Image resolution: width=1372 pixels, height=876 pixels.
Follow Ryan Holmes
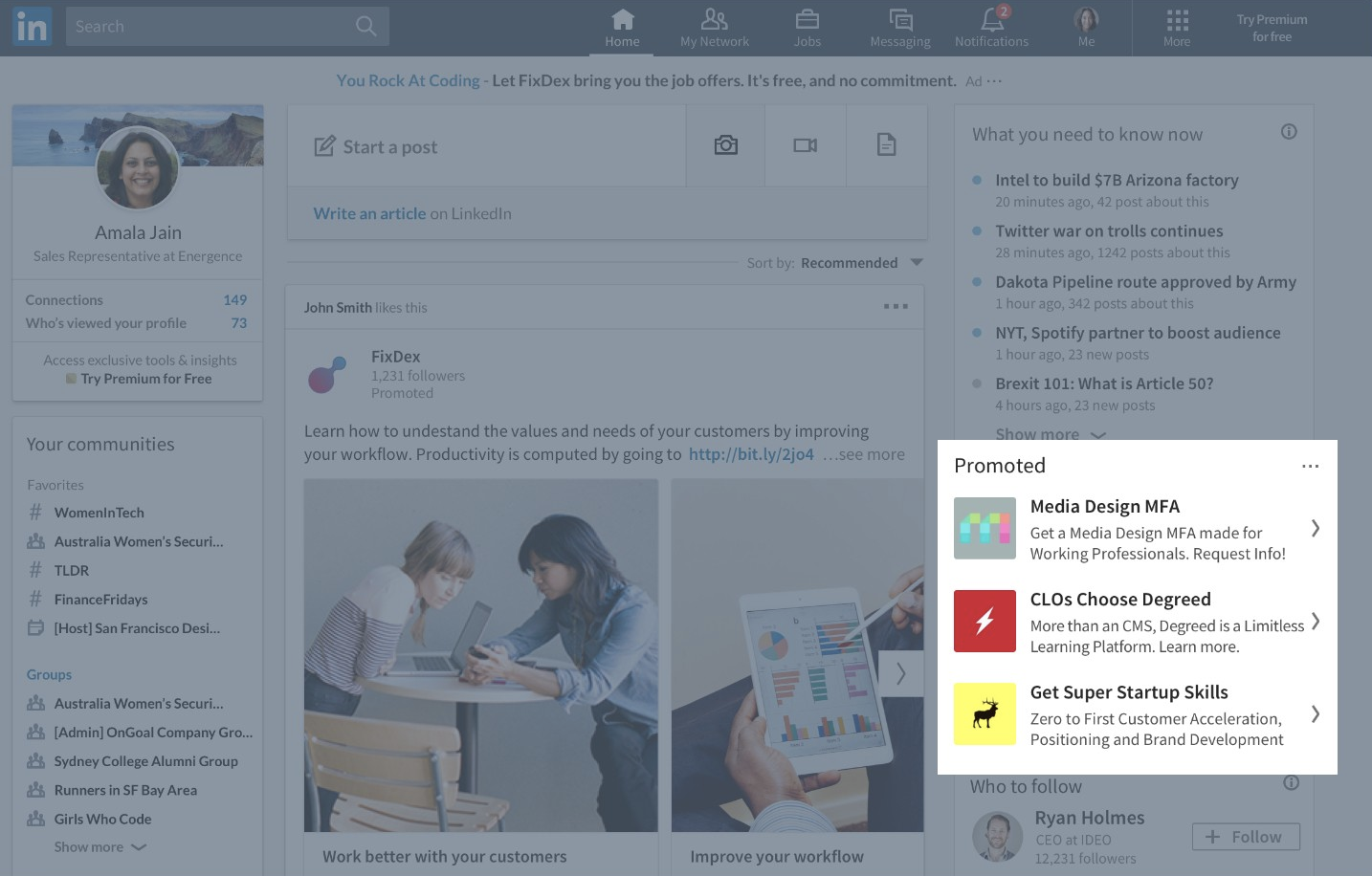1246,837
